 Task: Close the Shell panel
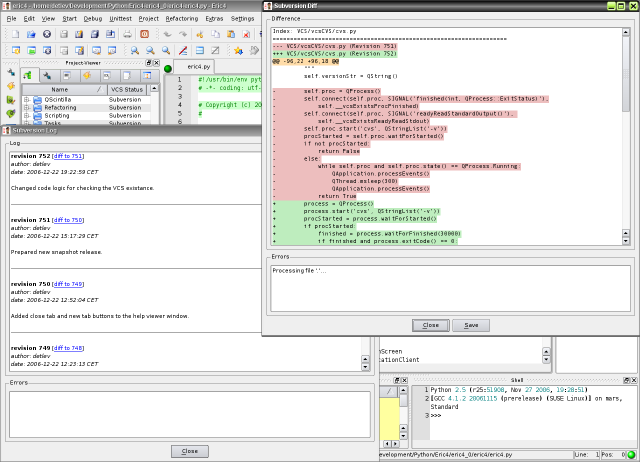tap(633, 380)
